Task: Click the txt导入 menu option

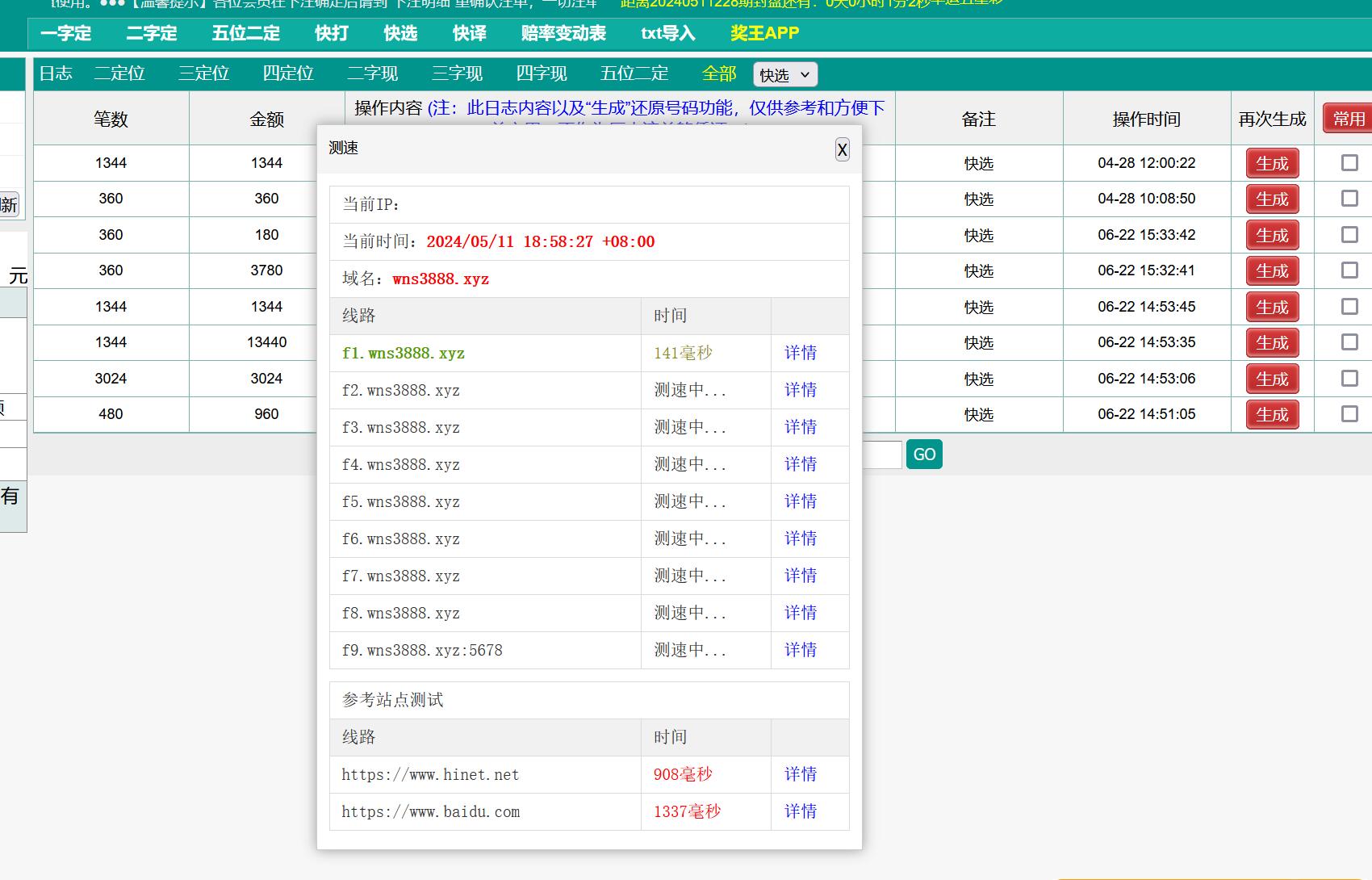Action: click(x=667, y=34)
